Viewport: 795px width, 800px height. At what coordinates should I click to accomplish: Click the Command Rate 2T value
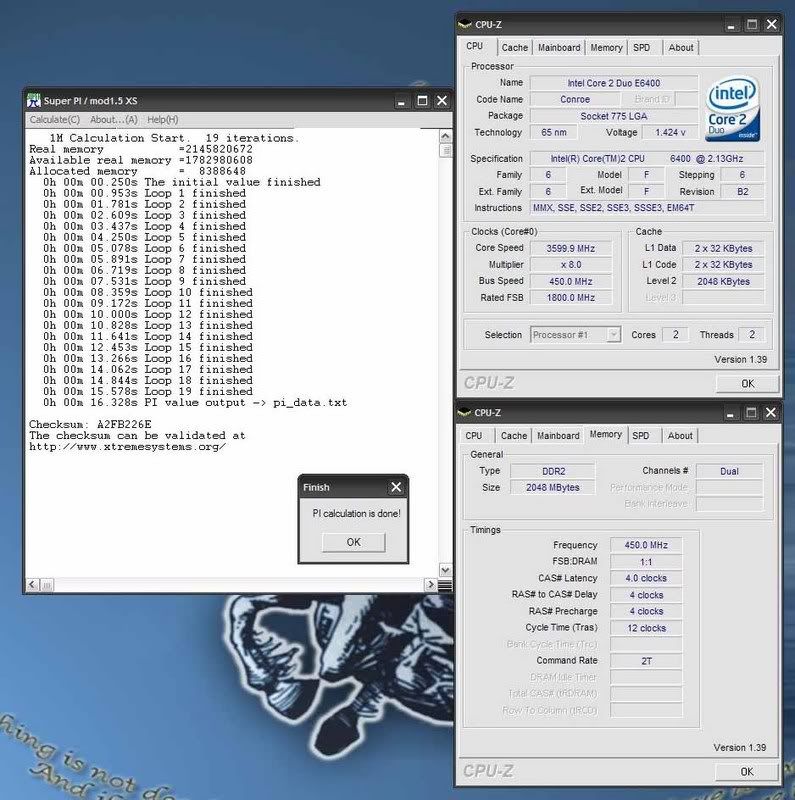[x=646, y=661]
